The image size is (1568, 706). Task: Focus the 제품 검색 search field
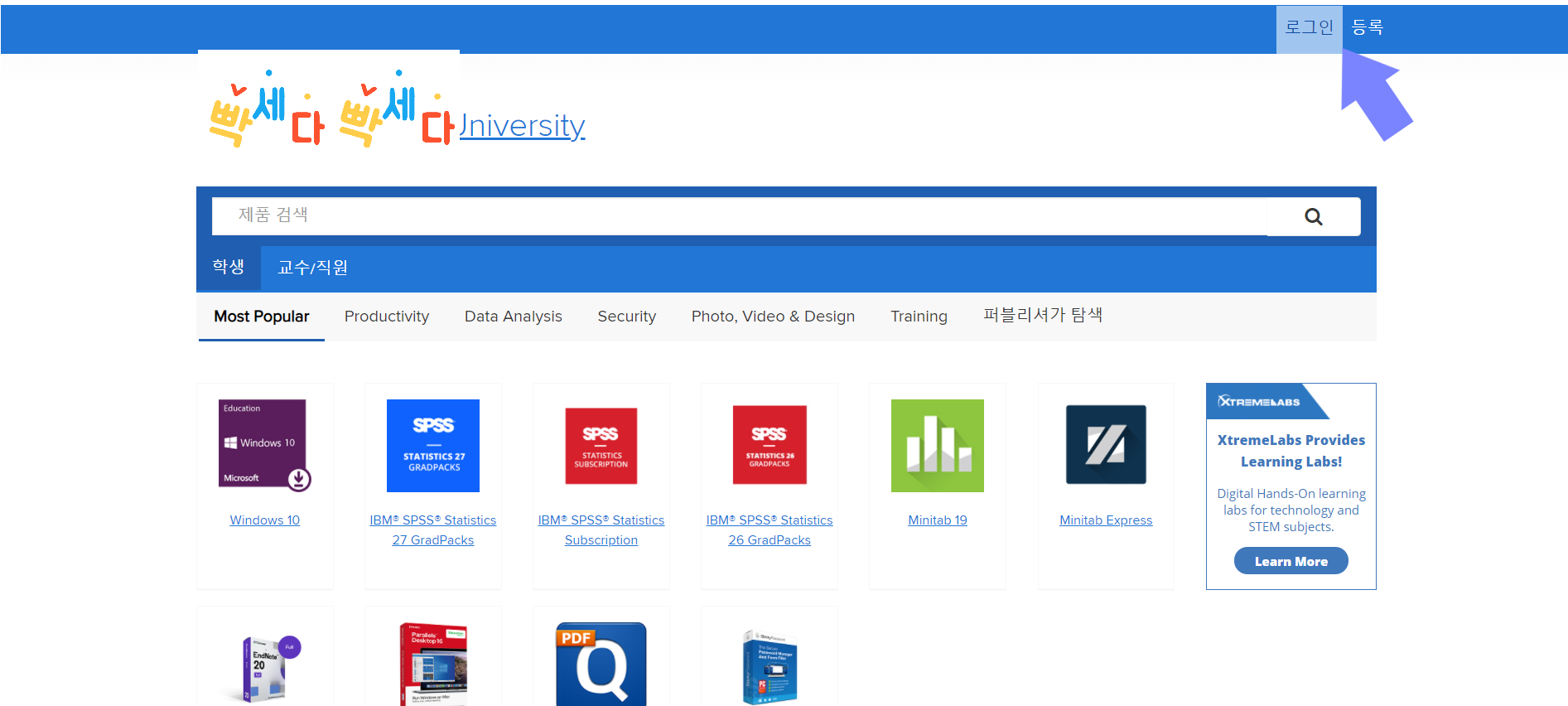pos(739,215)
